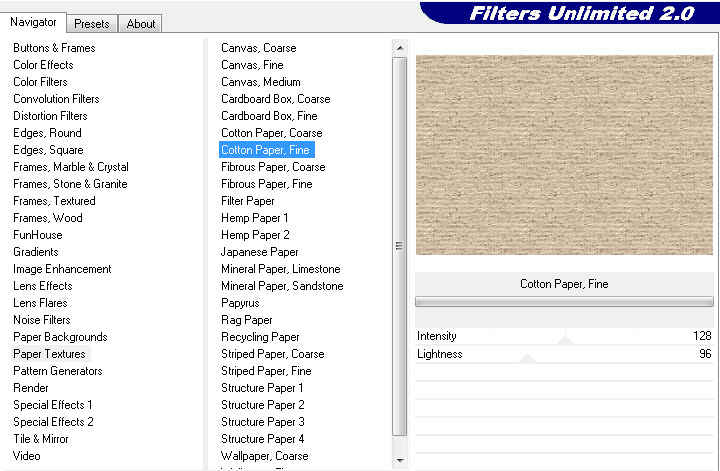Open the About tab
The image size is (720, 471).
pyautogui.click(x=141, y=23)
